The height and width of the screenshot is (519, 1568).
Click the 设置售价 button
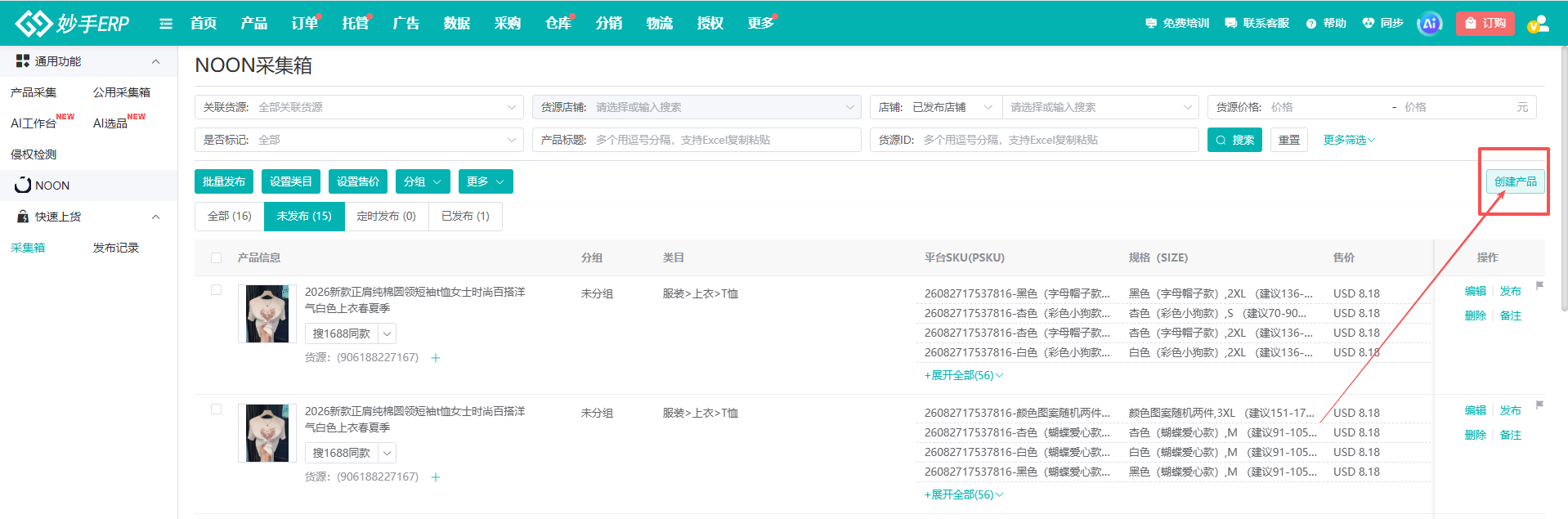(358, 181)
